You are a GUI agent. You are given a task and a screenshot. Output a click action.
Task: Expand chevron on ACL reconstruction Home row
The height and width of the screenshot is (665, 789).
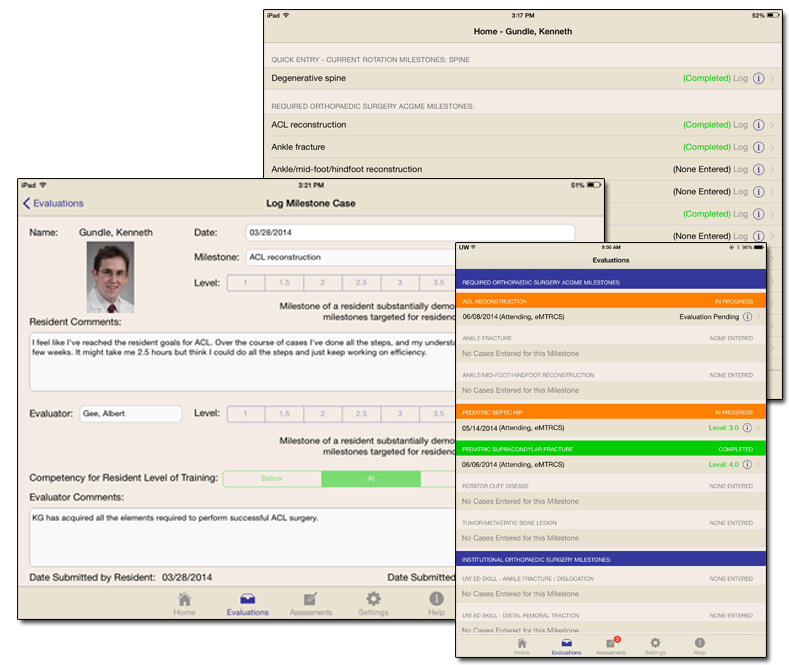772,125
